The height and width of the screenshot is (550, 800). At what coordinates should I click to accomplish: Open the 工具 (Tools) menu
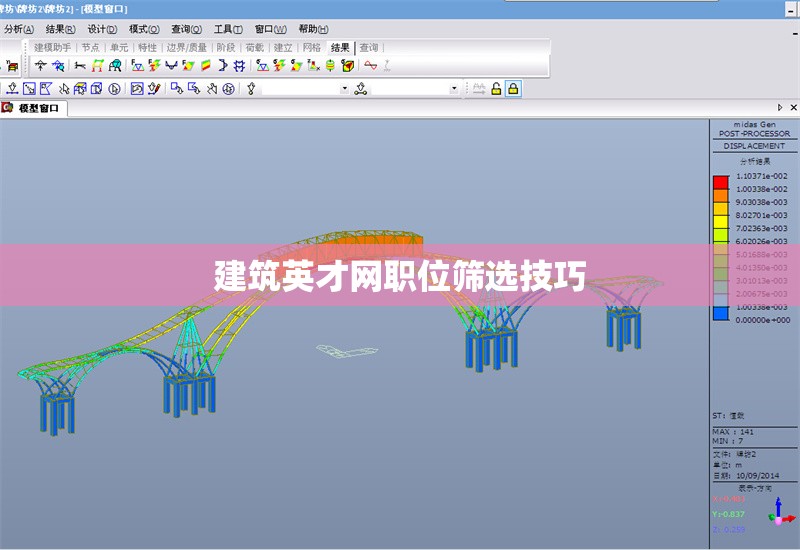tap(228, 29)
